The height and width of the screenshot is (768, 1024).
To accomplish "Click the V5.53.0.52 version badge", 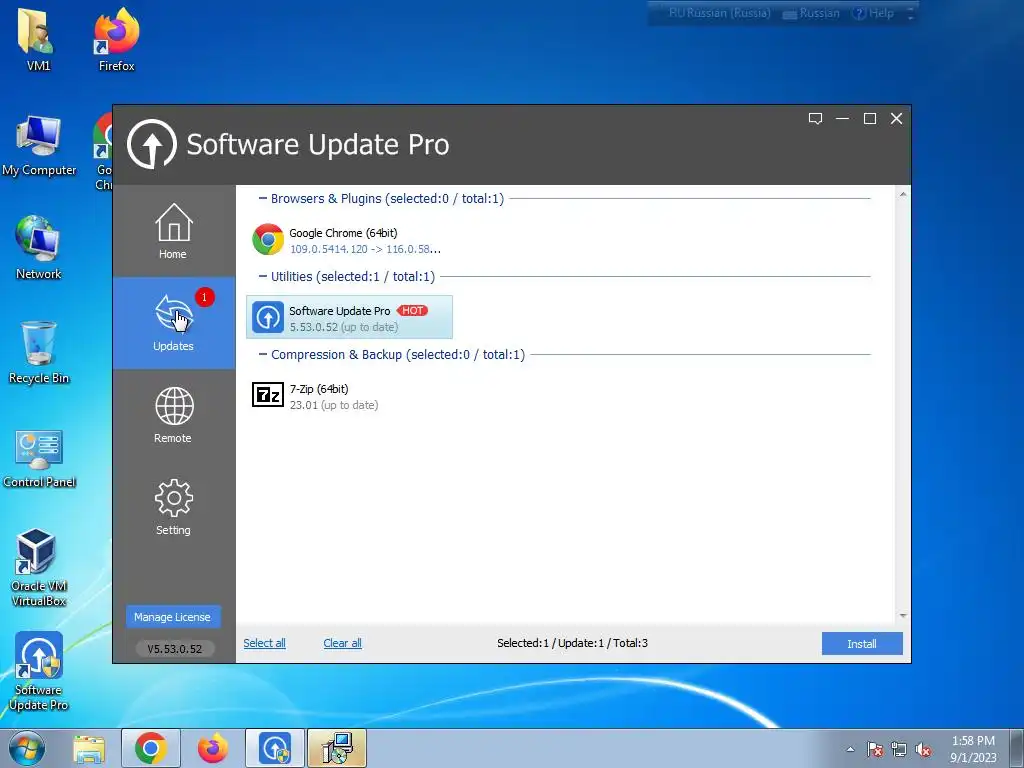I will click(x=174, y=648).
